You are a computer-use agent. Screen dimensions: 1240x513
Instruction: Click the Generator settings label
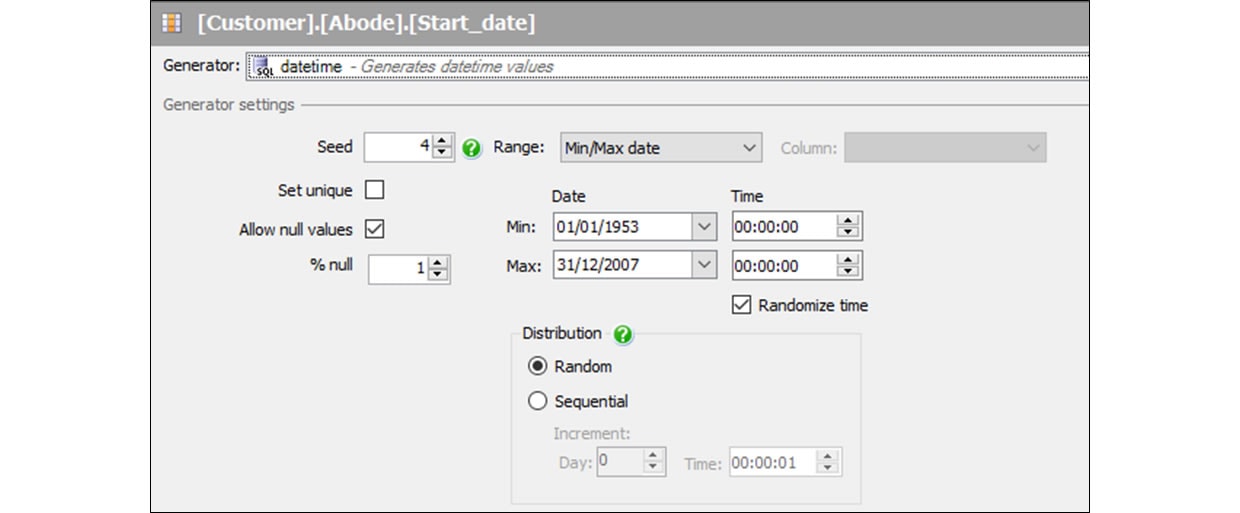coord(229,104)
